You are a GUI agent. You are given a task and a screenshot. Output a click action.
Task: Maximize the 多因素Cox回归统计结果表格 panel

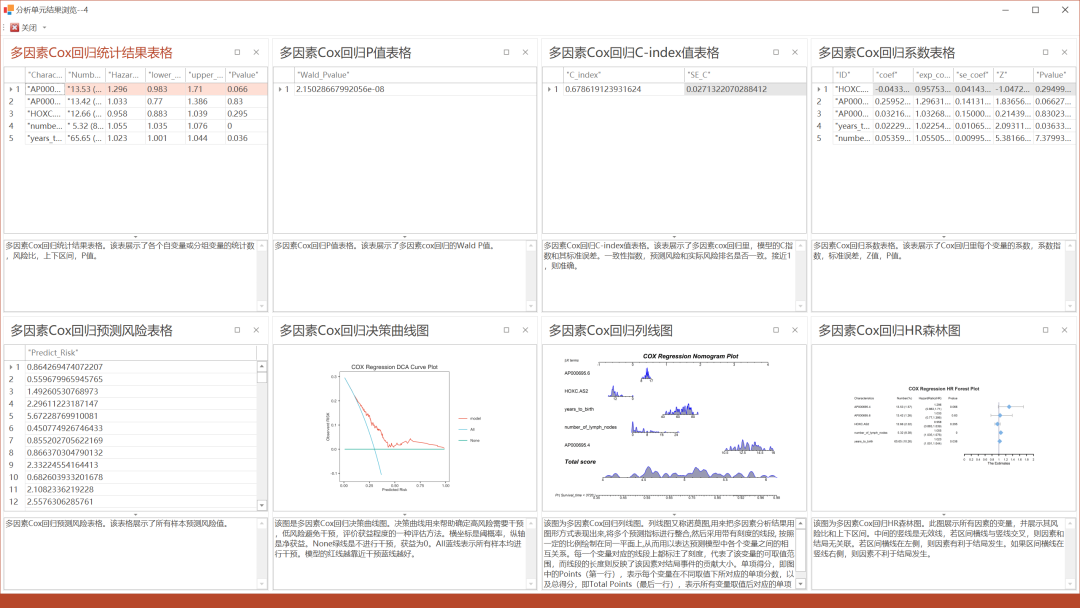click(x=237, y=52)
